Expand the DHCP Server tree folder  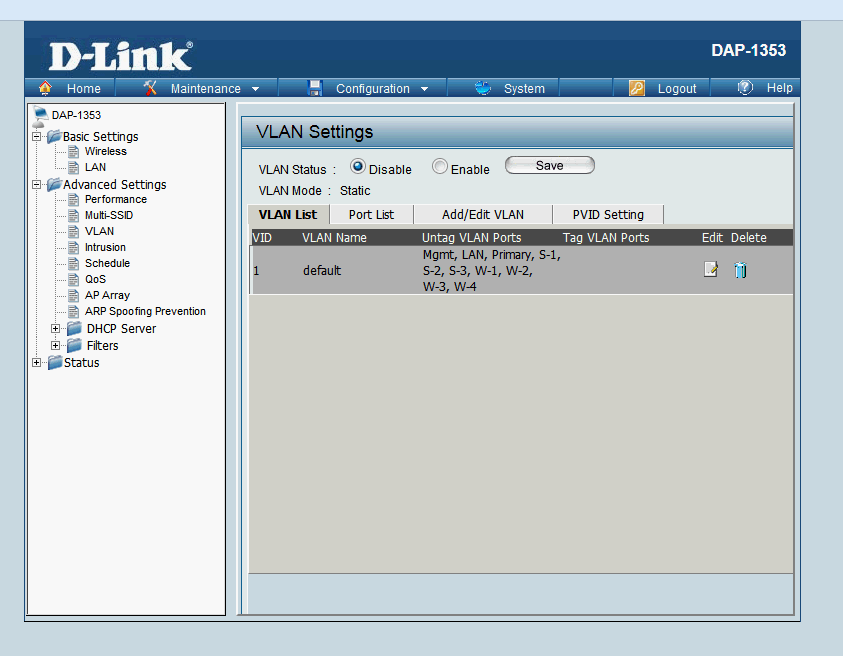tap(56, 328)
